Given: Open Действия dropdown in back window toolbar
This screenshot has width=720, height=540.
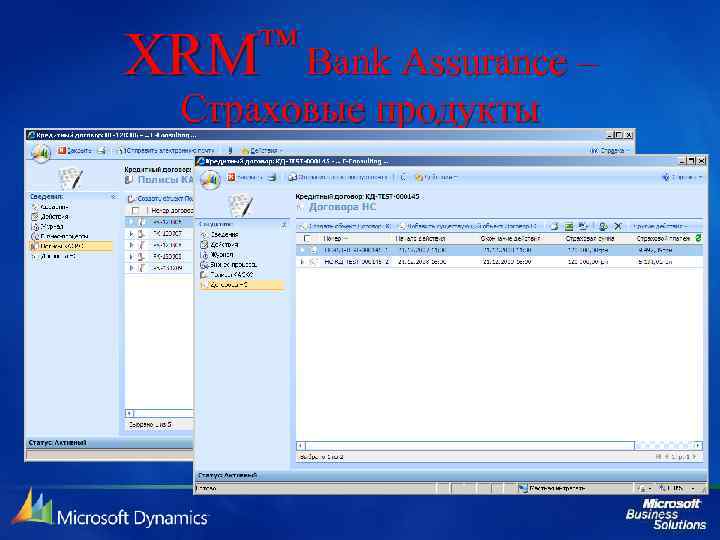Looking at the screenshot, I should pyautogui.click(x=262, y=151).
